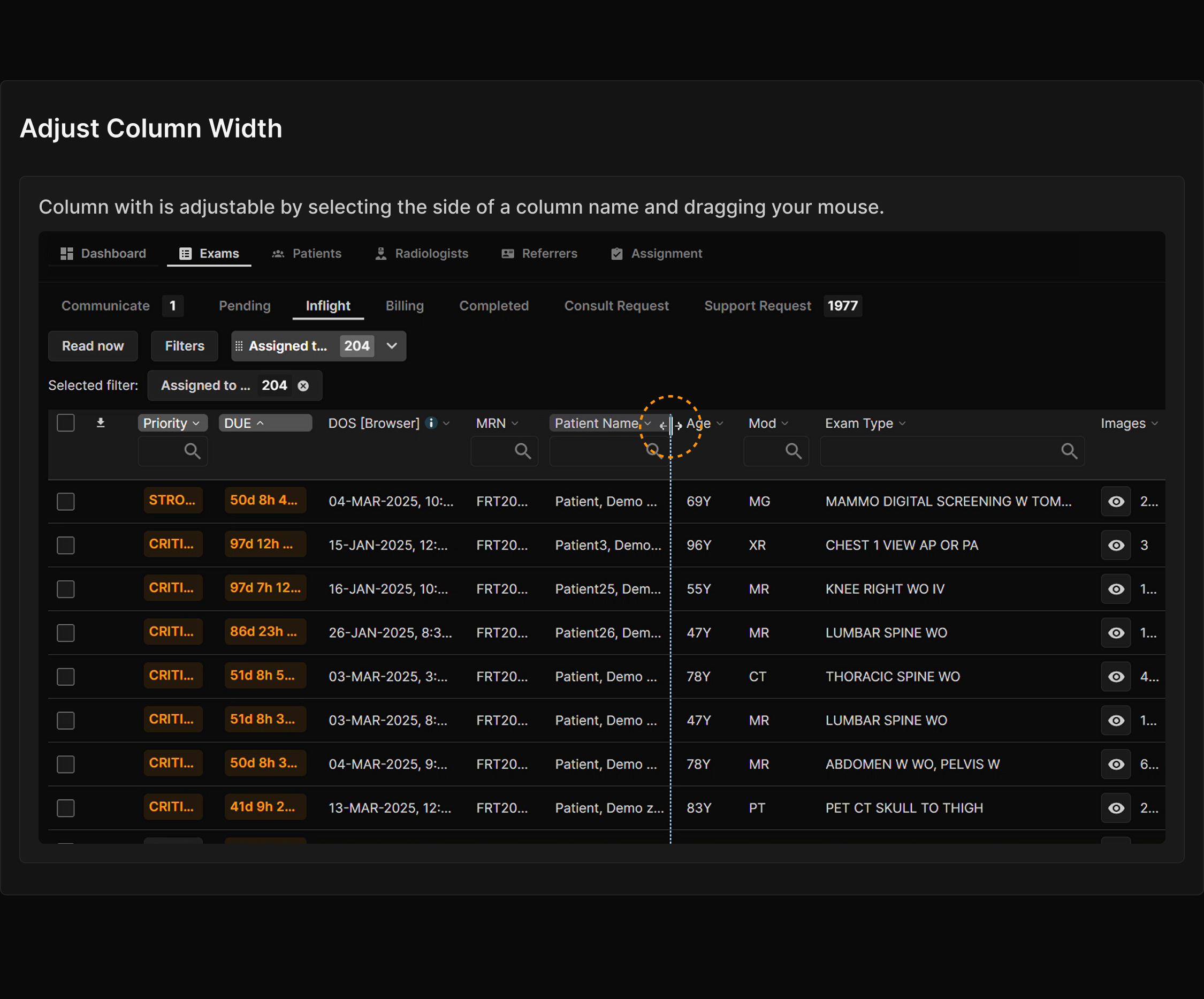Open the DOS [Browser] column chevron
This screenshot has width=1204, height=999.
[x=447, y=423]
